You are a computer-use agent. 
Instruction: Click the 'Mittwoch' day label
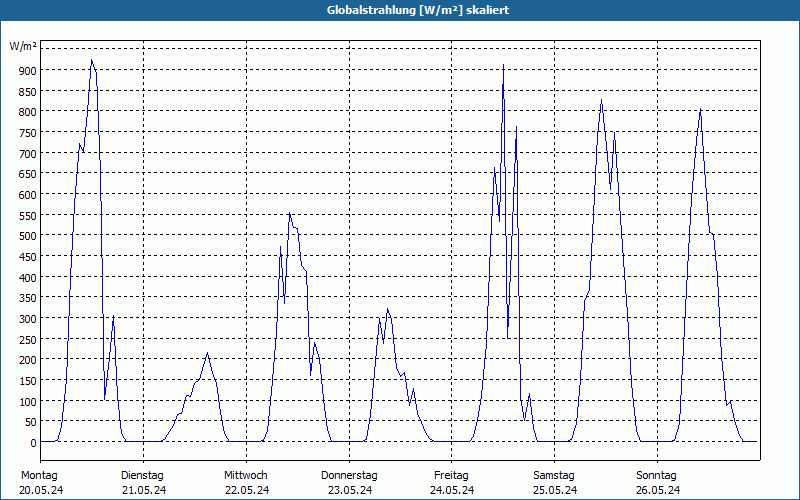tap(245, 476)
